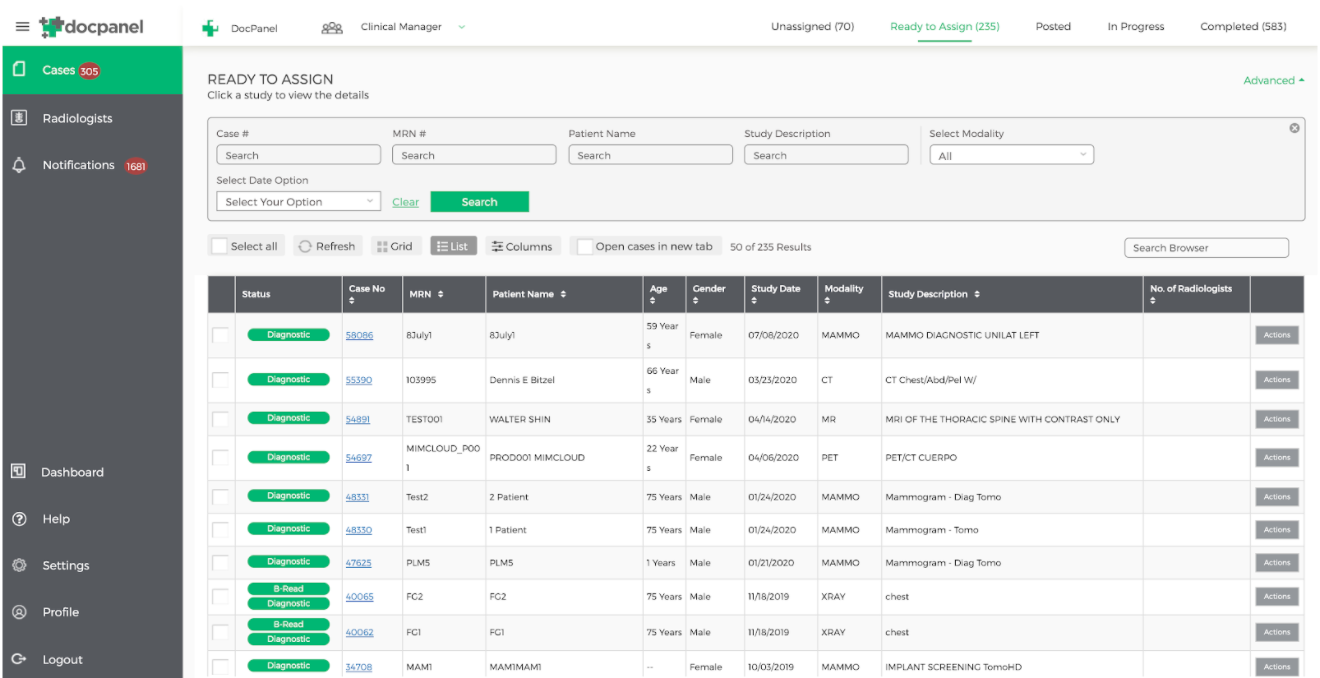The height and width of the screenshot is (678, 1320).
Task: Open the hamburger navigation menu
Action: pyautogui.click(x=22, y=27)
